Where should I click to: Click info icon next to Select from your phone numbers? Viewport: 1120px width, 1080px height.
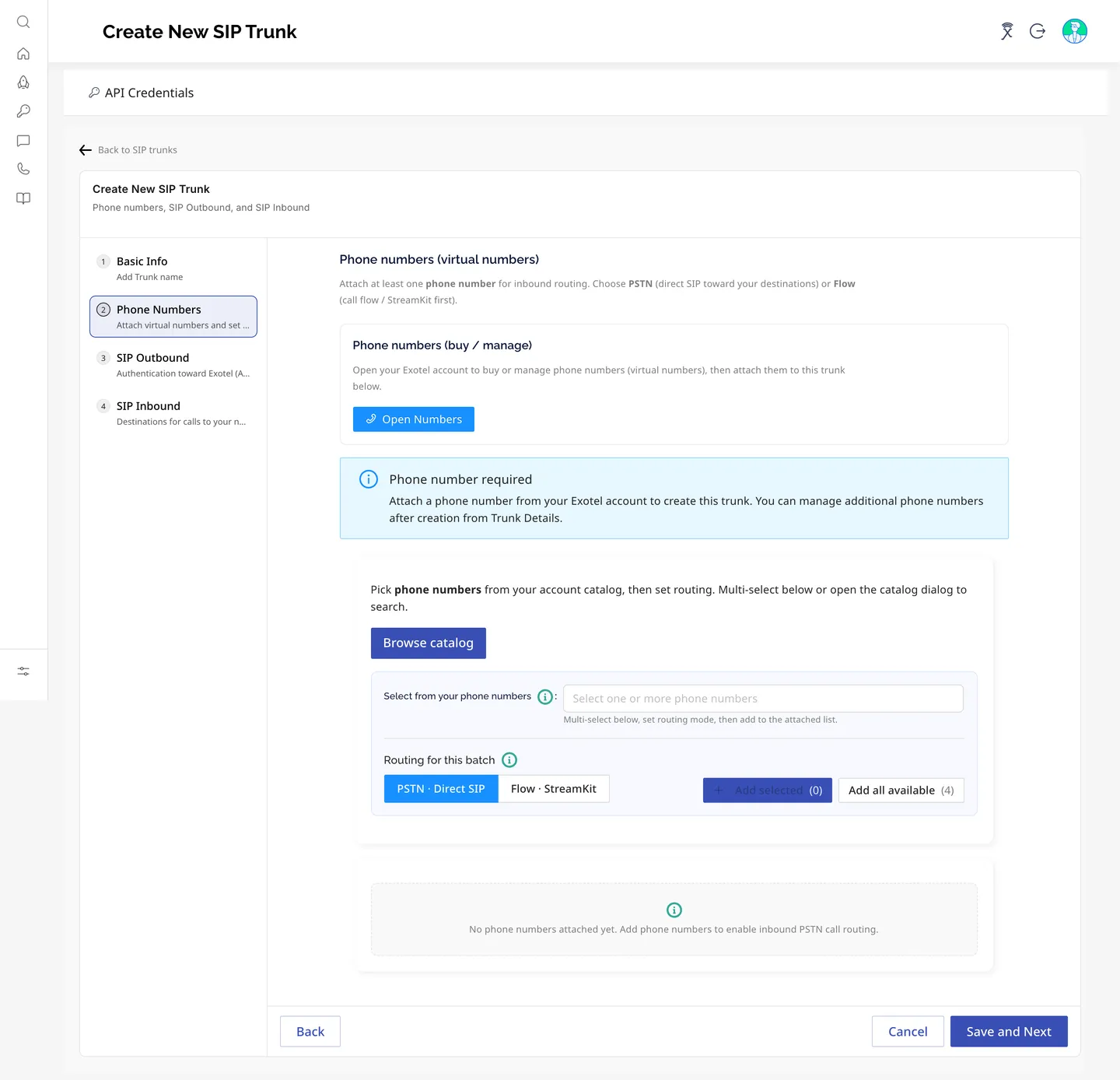545,697
